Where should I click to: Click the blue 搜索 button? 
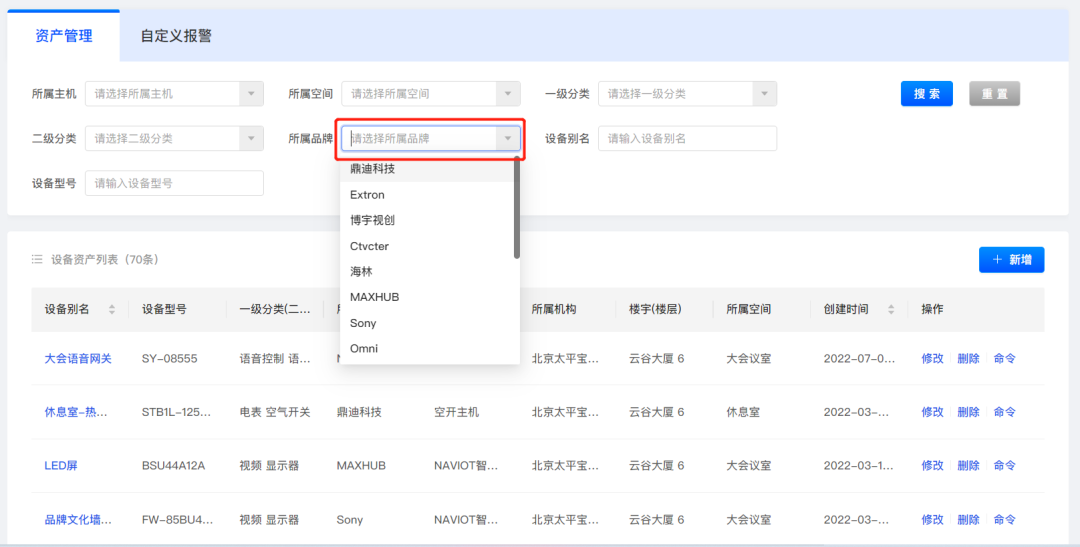pyautogui.click(x=926, y=94)
